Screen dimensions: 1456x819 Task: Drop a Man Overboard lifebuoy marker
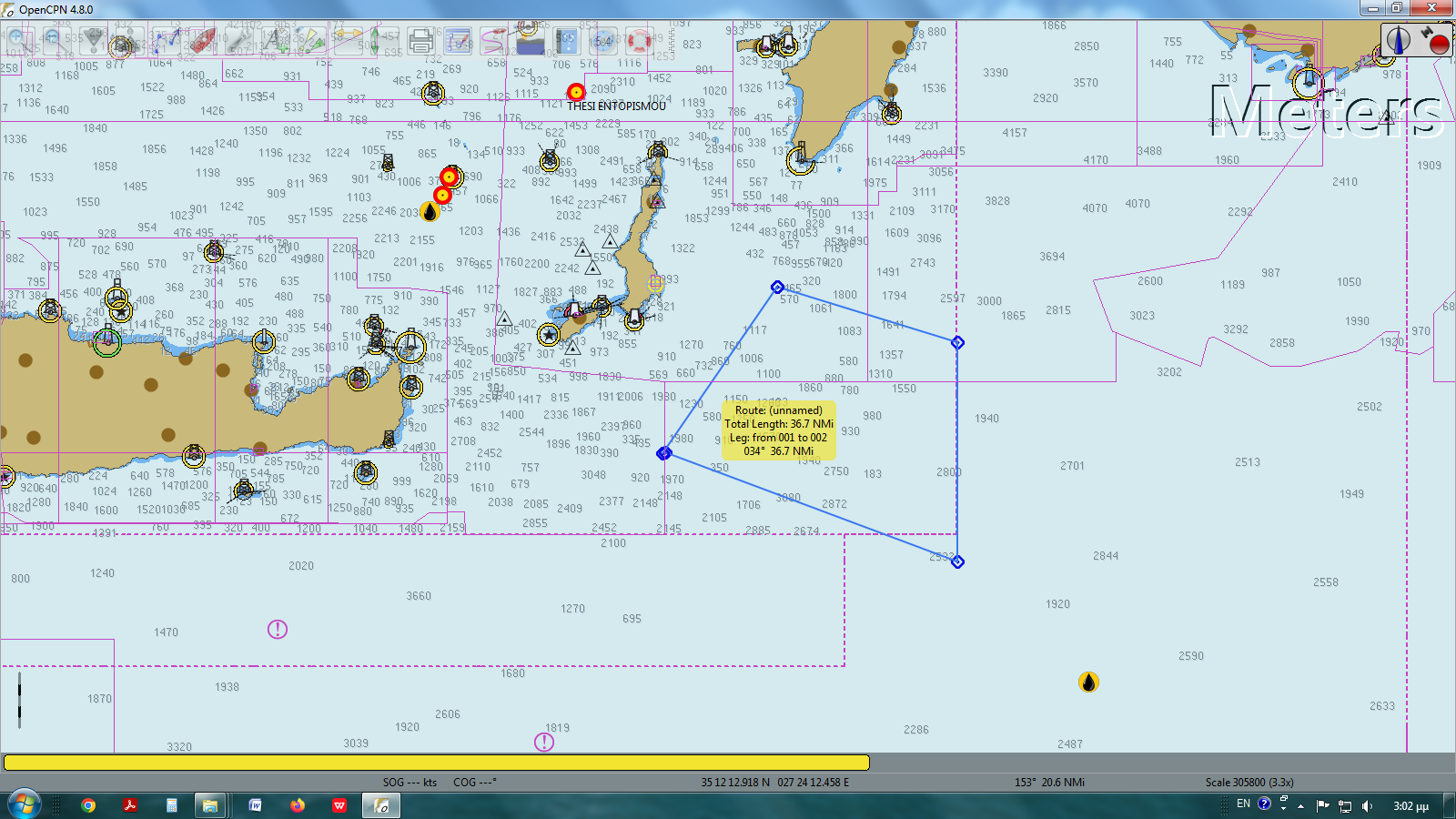[638, 40]
